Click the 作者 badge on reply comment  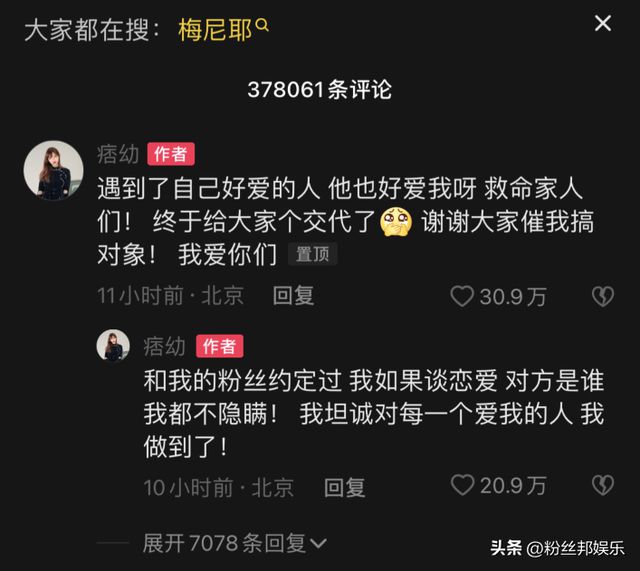click(220, 346)
